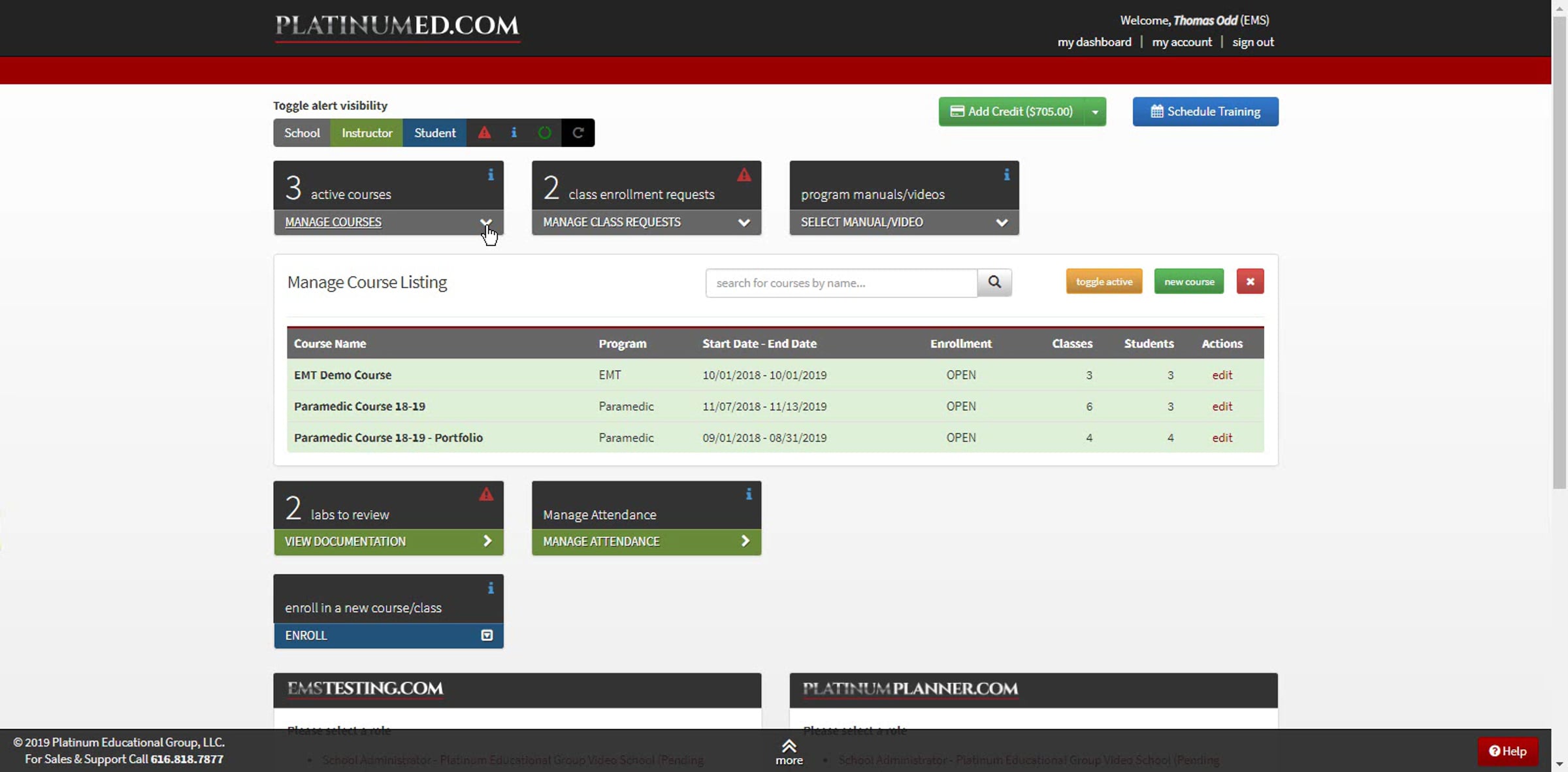Click warning icon on labs to review card
This screenshot has height=772, width=1568.
(x=486, y=494)
